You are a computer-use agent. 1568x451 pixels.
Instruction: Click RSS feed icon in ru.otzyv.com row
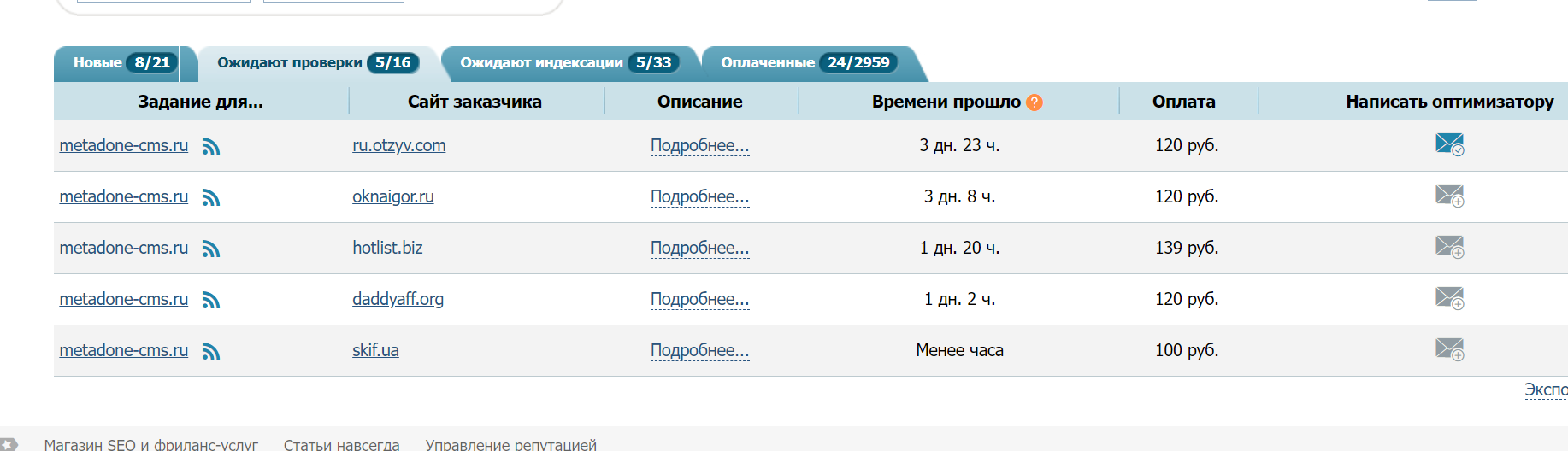click(x=211, y=147)
